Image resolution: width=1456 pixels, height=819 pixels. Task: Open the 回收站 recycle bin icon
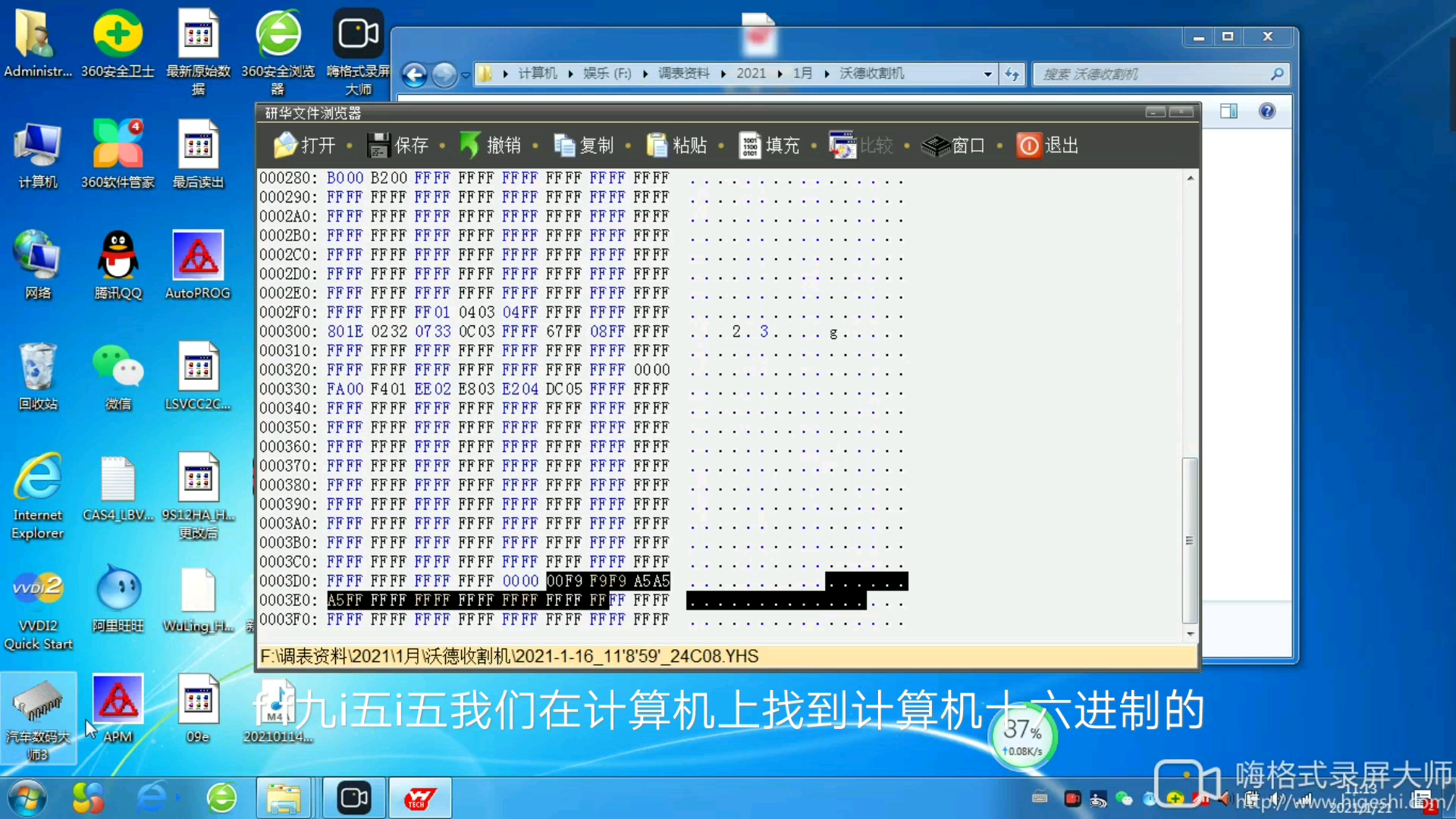coord(37,377)
